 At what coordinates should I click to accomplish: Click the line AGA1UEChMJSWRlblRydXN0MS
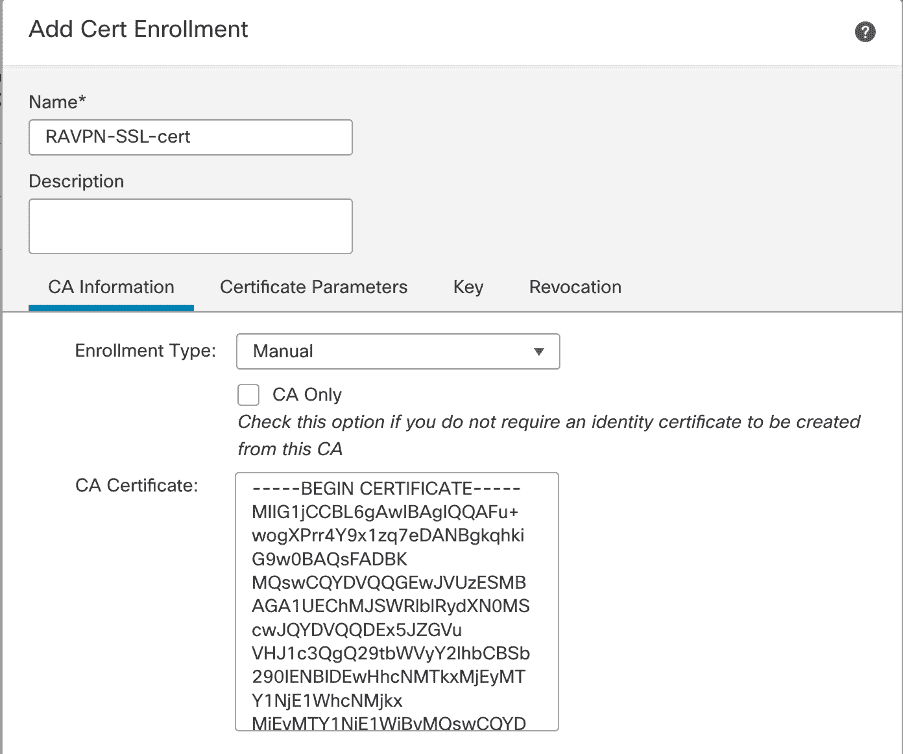(390, 606)
